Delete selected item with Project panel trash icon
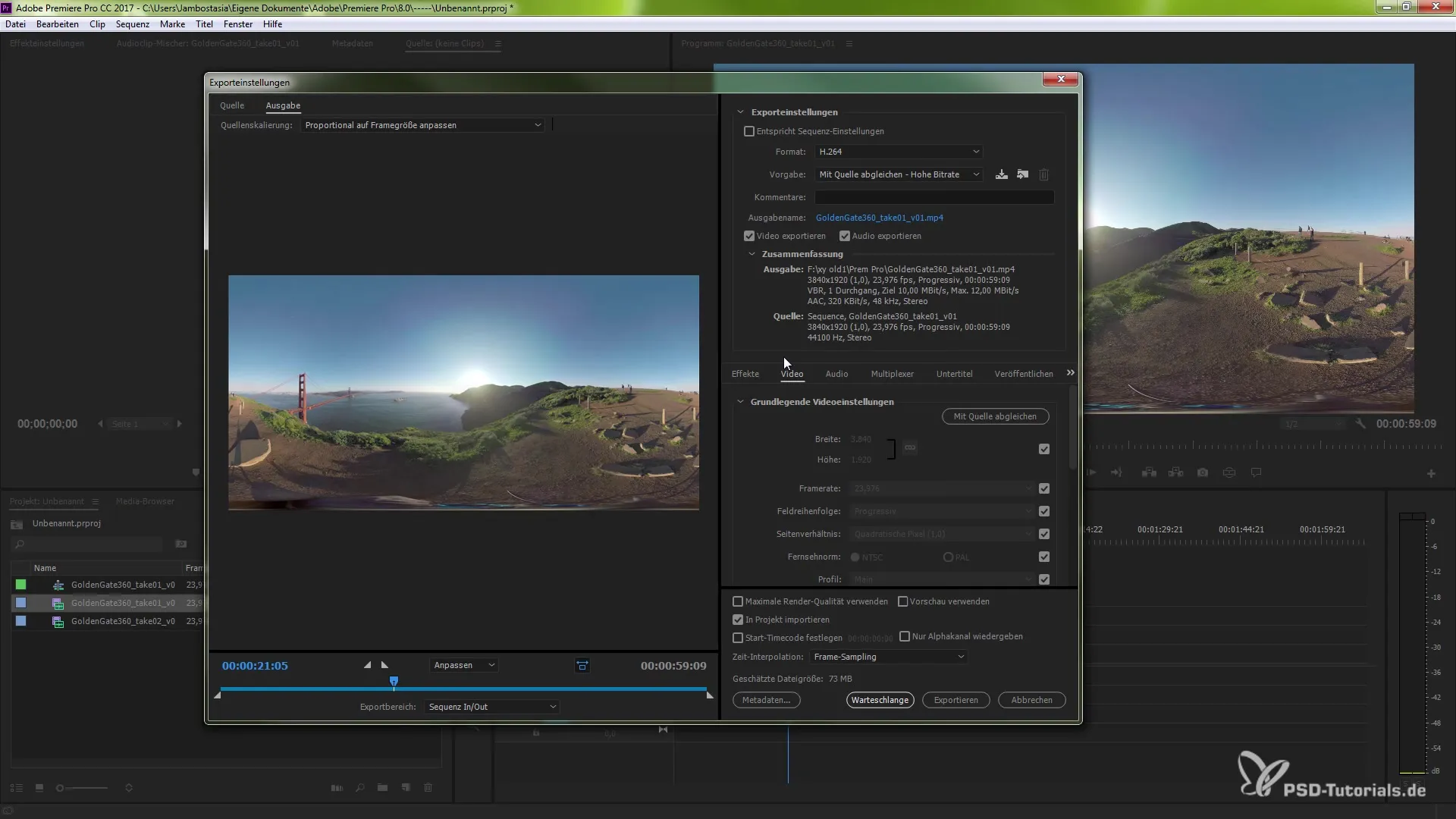Screen dimensions: 1456x819 (428, 788)
